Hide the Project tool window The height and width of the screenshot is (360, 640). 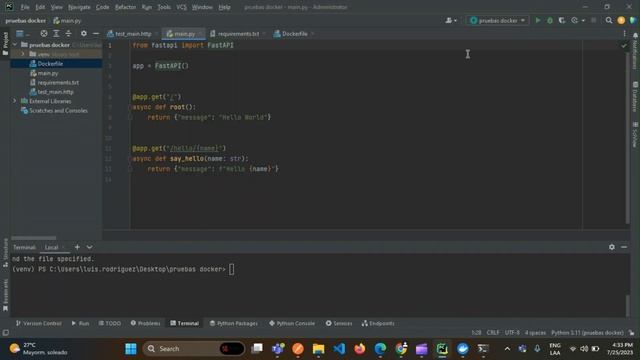point(96,33)
